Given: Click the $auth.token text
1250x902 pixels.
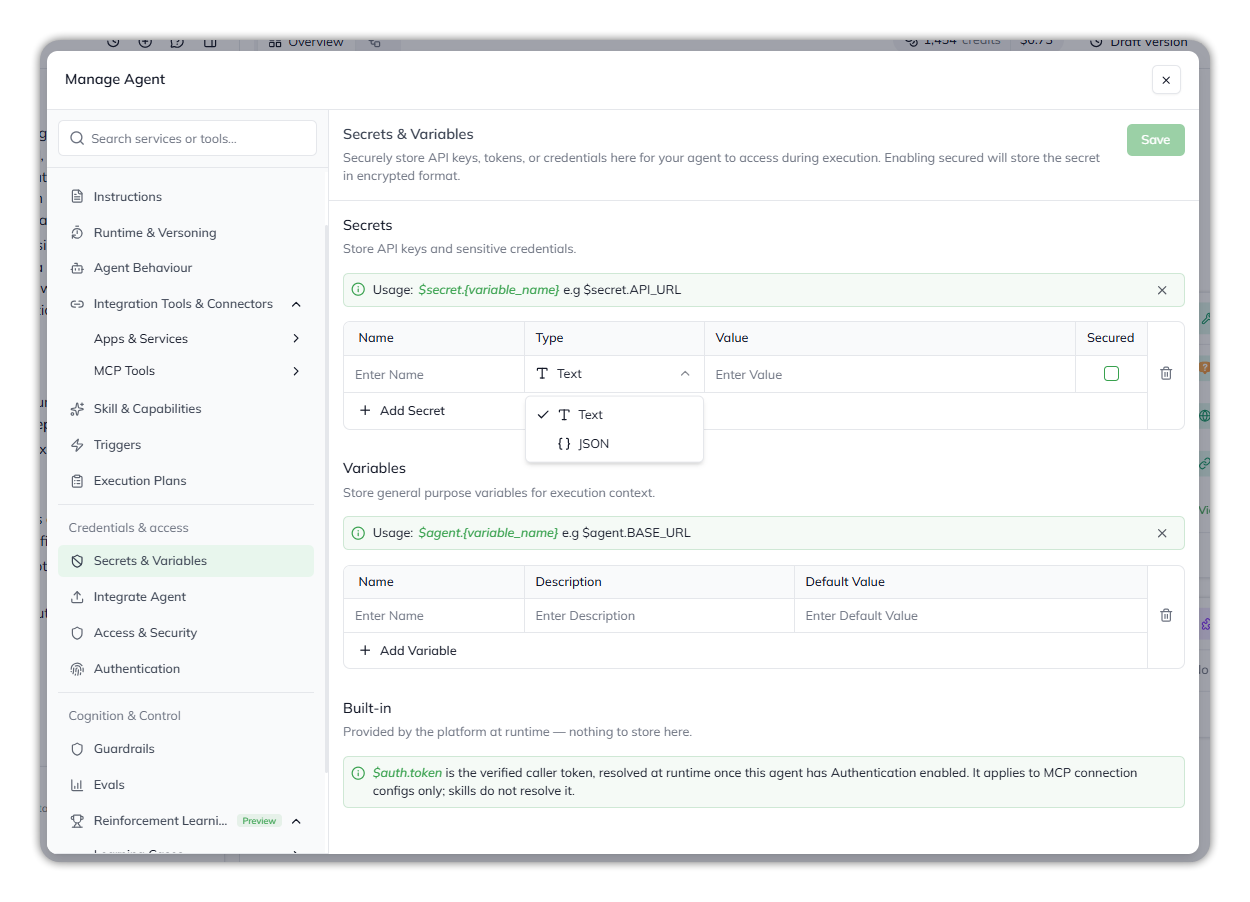Looking at the screenshot, I should click(407, 773).
